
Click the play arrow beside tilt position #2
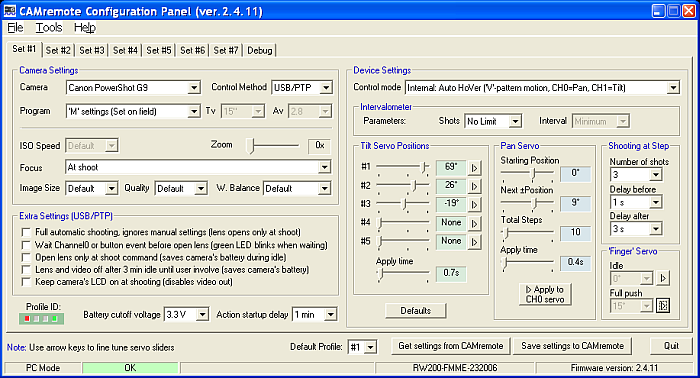click(474, 186)
